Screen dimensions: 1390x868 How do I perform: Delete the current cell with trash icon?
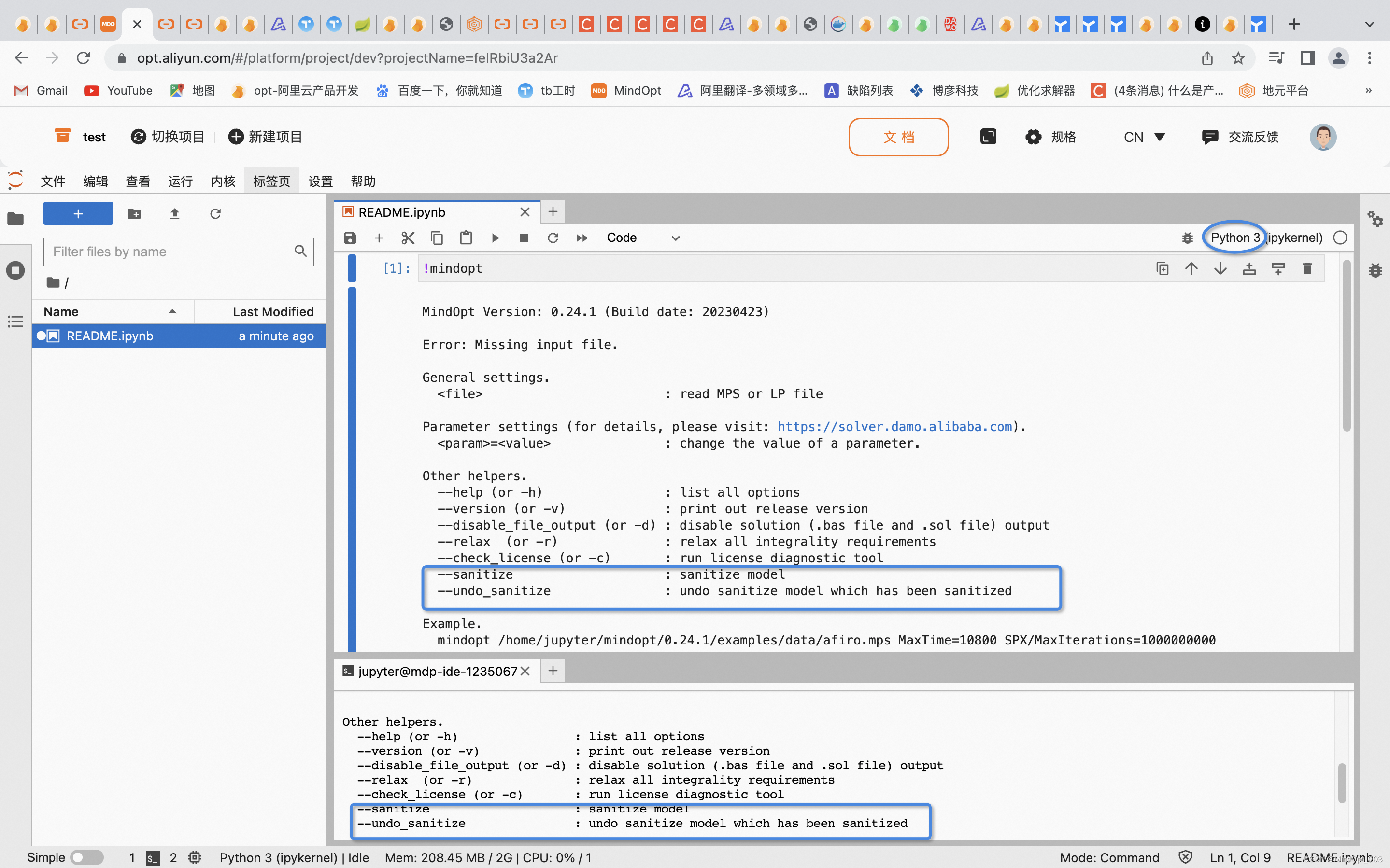click(1307, 269)
